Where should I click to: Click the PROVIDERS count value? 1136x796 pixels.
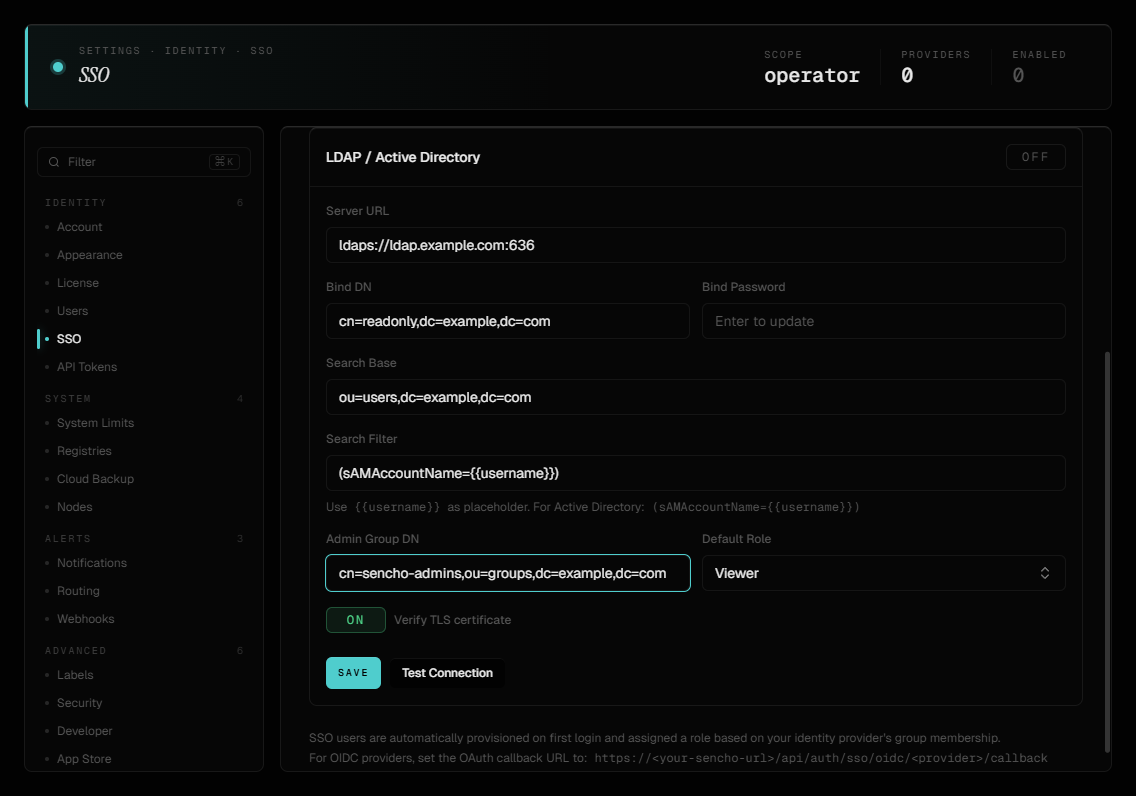click(x=907, y=75)
